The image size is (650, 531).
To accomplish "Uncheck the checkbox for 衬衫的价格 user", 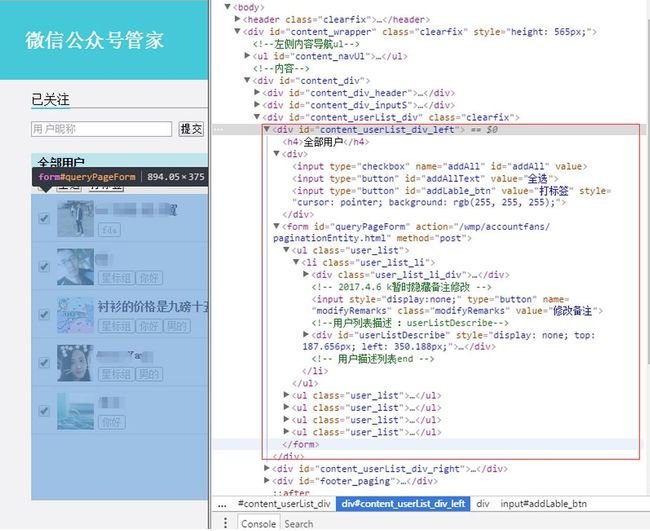I will [44, 314].
